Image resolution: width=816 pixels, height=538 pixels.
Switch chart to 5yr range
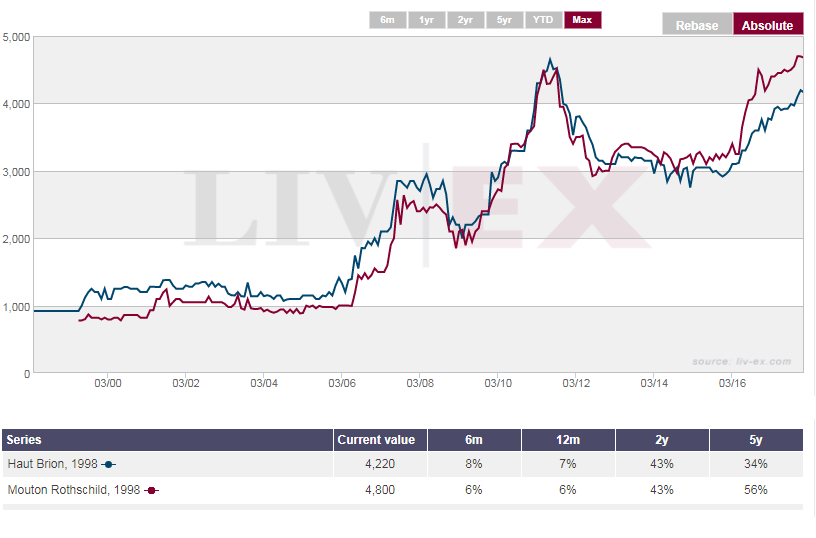[504, 20]
